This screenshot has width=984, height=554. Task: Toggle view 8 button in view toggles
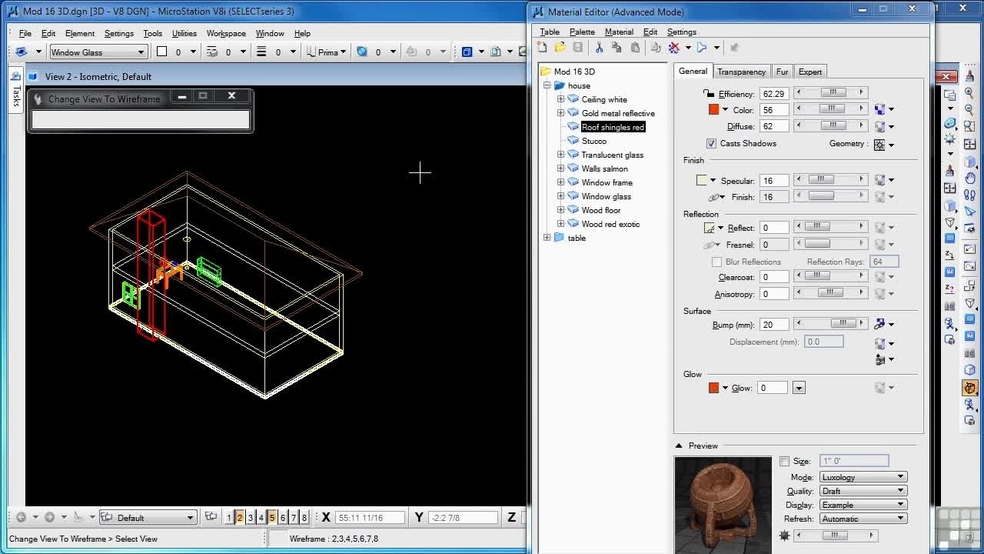click(x=304, y=518)
